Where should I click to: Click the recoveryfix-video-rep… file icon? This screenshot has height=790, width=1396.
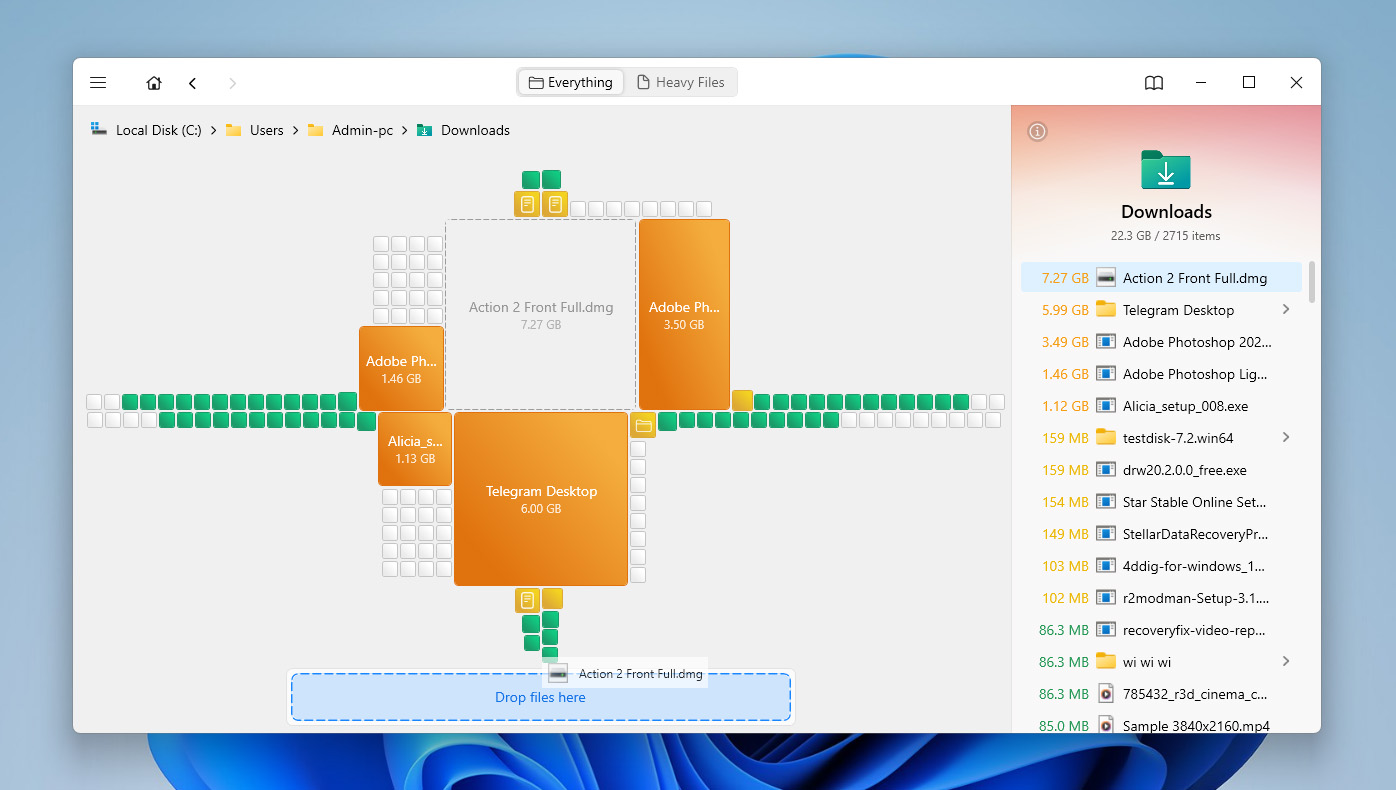pyautogui.click(x=1106, y=630)
